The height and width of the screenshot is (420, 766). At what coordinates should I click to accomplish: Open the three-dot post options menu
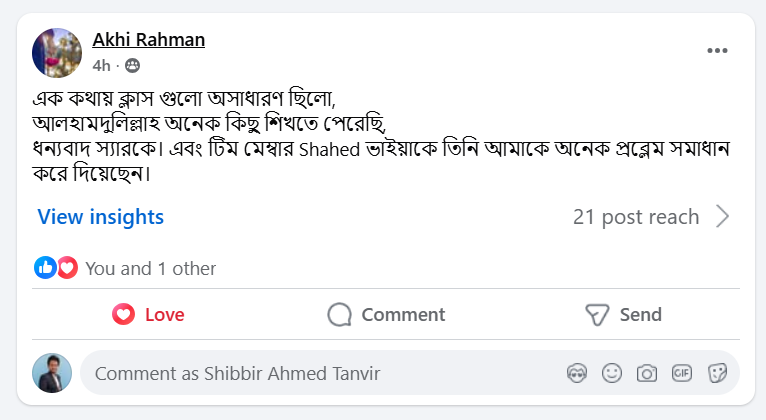coord(717,51)
